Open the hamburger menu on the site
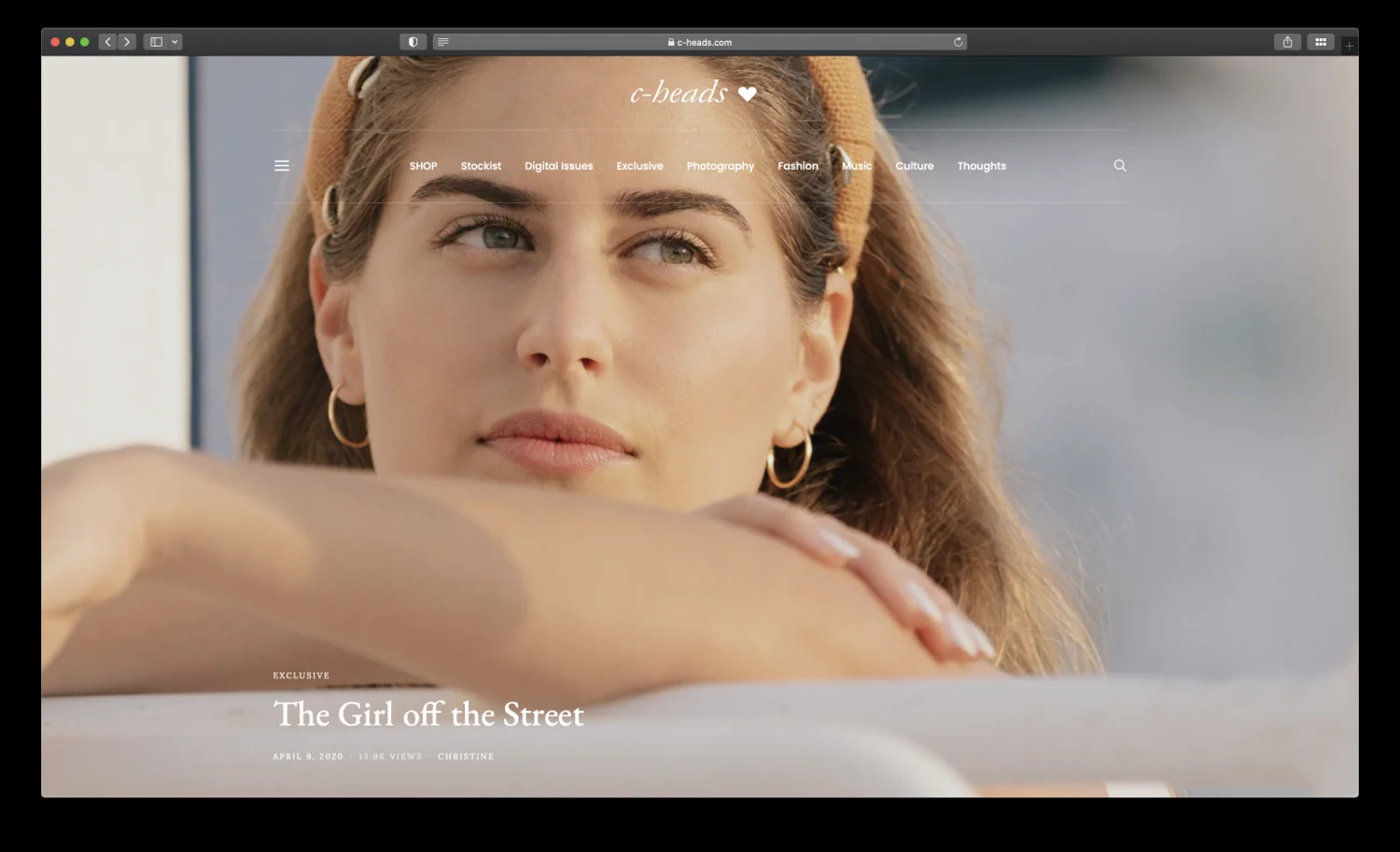 coord(282,166)
